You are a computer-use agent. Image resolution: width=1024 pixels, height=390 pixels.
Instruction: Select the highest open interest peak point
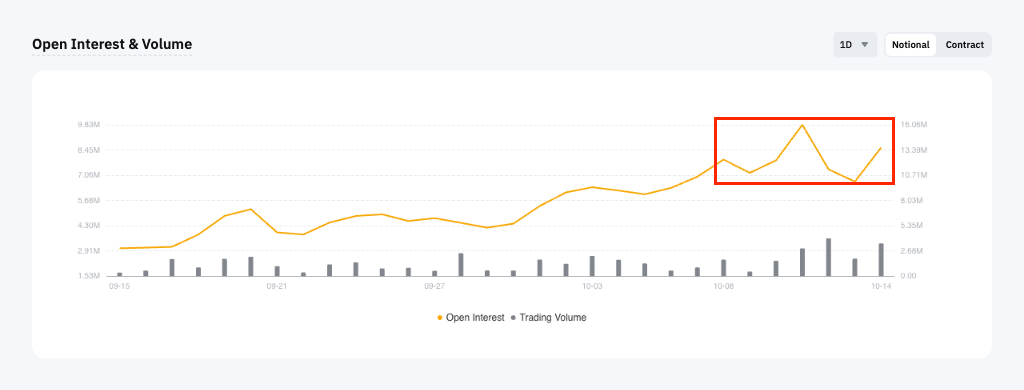(802, 125)
